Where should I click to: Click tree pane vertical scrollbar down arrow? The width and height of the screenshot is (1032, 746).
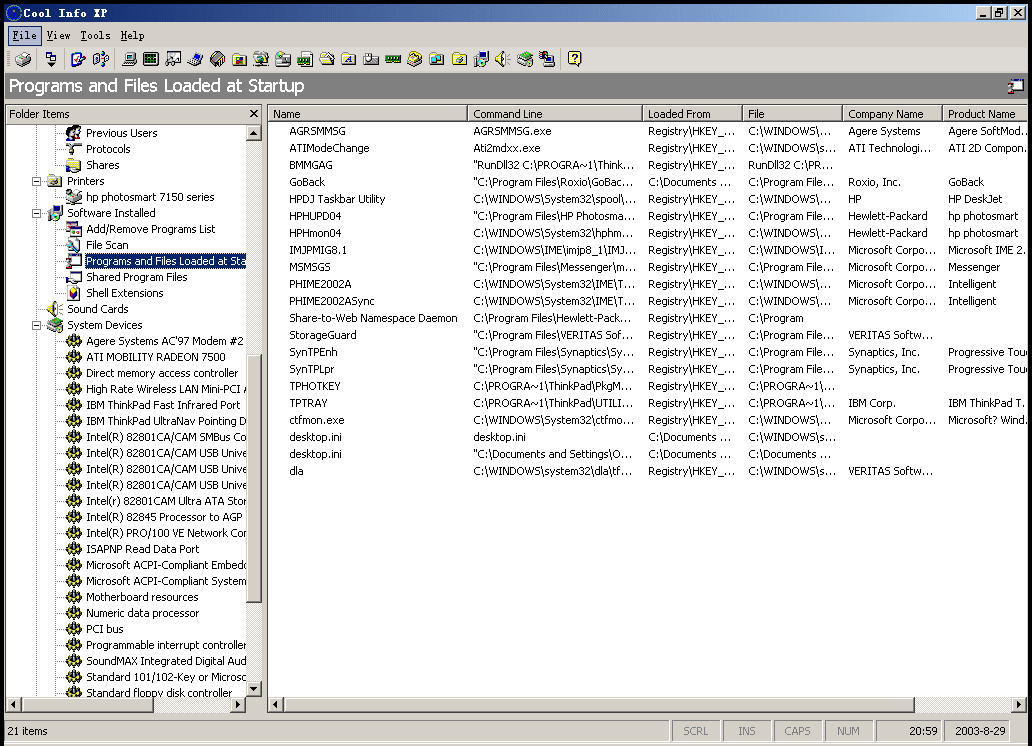[254, 689]
